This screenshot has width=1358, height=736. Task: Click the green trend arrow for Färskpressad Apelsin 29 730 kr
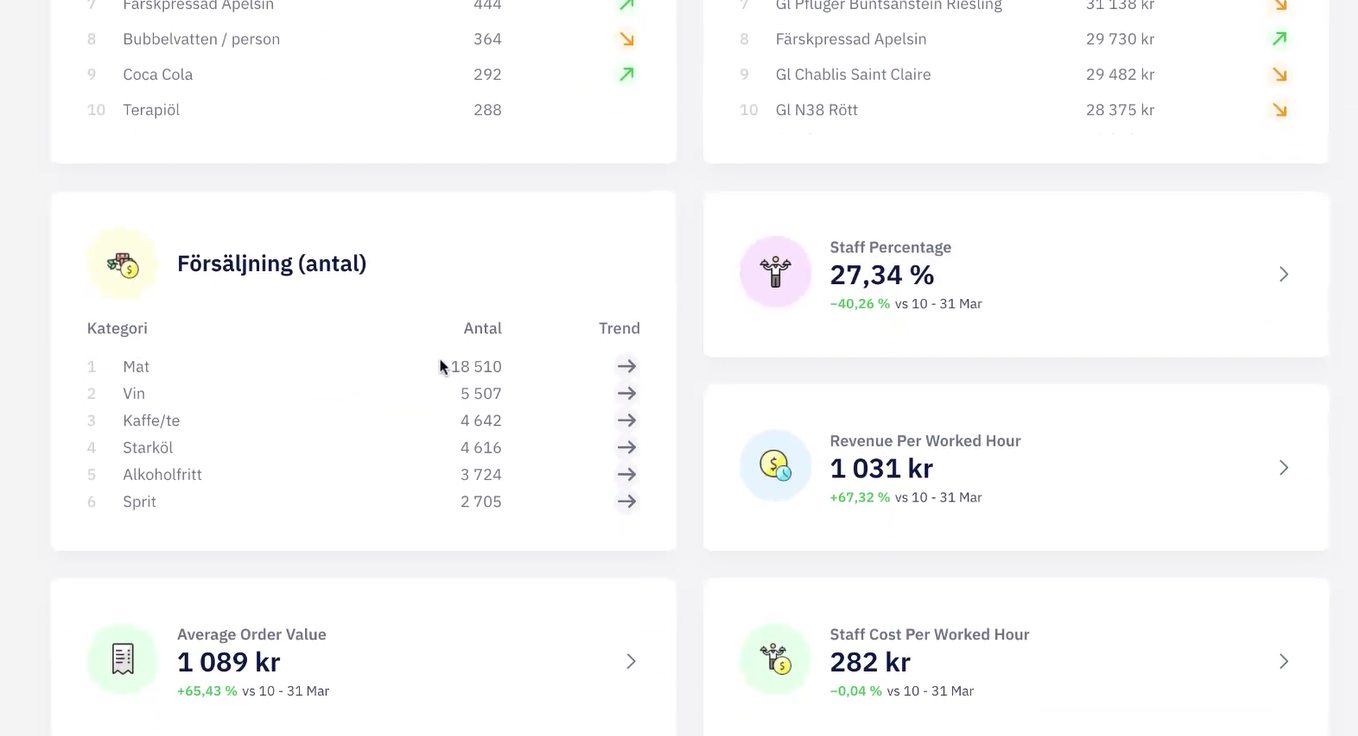click(1279, 39)
